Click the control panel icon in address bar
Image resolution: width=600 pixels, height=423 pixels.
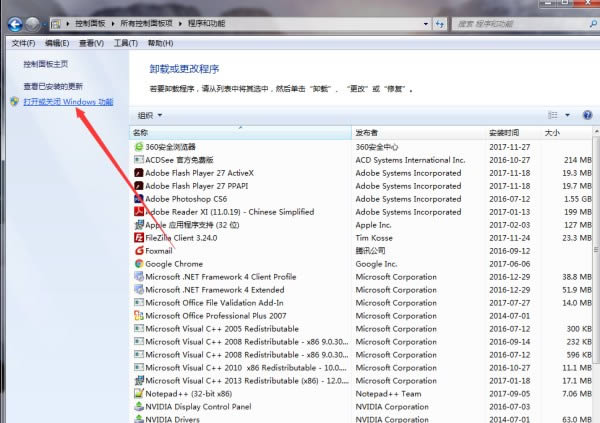click(x=56, y=24)
